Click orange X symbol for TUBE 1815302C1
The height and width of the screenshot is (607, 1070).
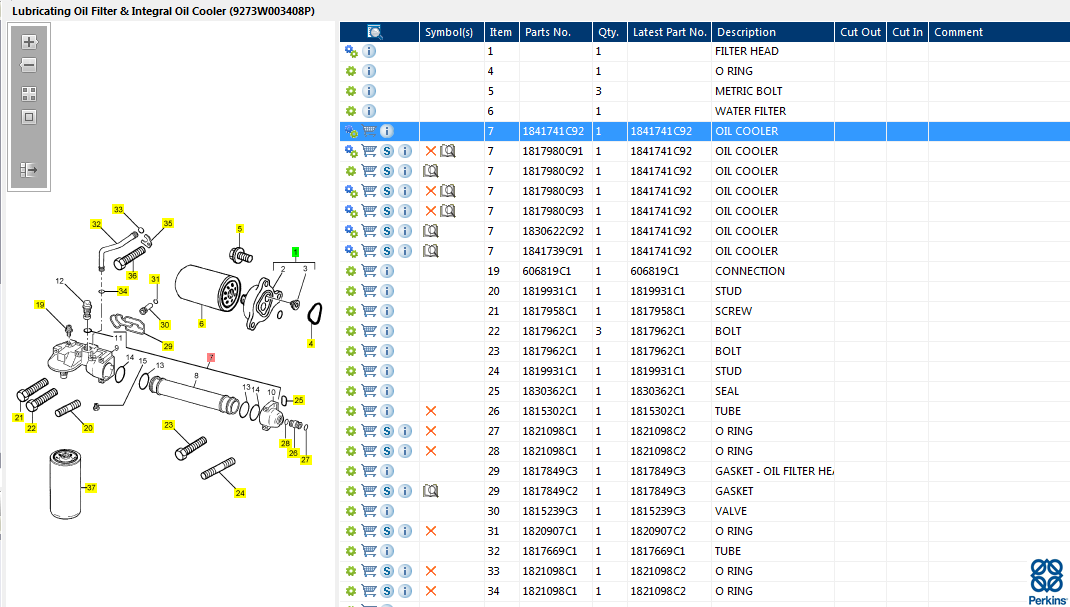click(431, 411)
